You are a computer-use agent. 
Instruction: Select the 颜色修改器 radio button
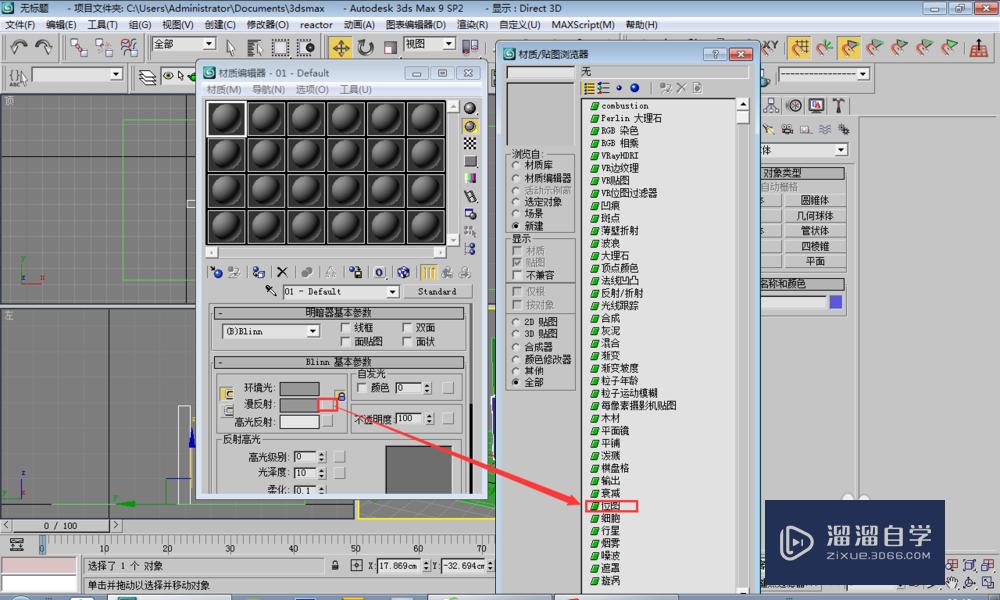pyautogui.click(x=516, y=359)
